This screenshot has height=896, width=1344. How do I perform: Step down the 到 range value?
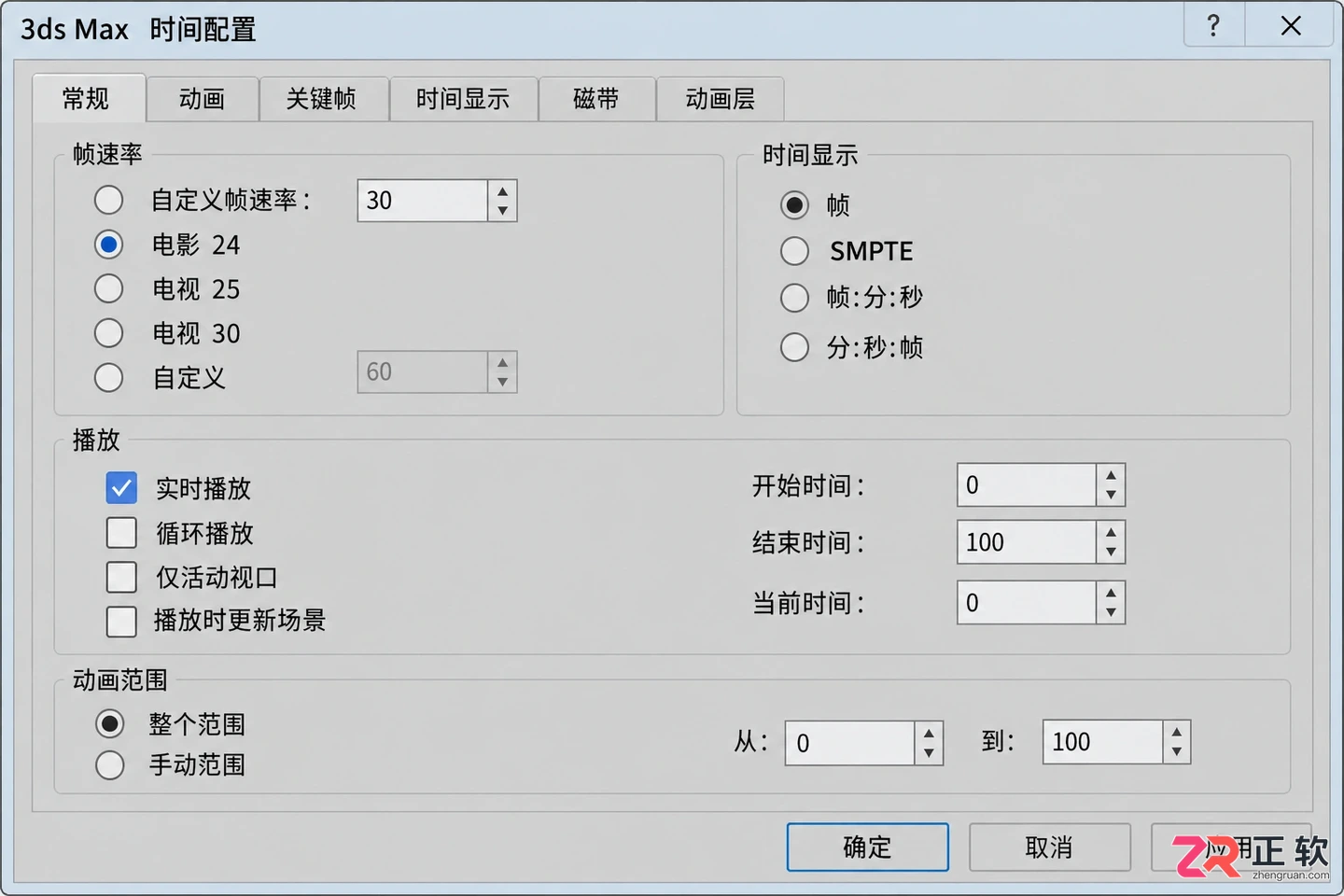pyautogui.click(x=1177, y=752)
